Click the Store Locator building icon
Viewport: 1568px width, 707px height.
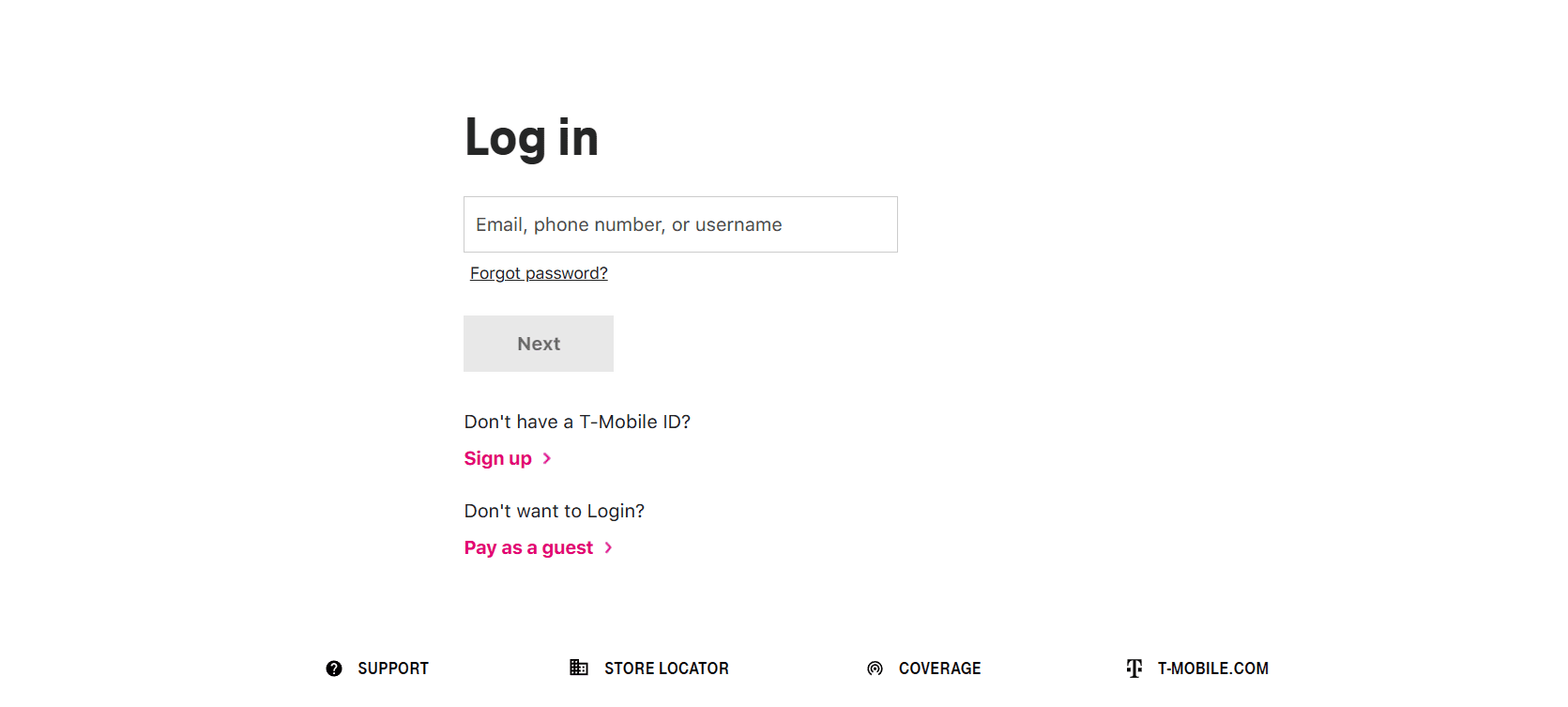point(579,668)
